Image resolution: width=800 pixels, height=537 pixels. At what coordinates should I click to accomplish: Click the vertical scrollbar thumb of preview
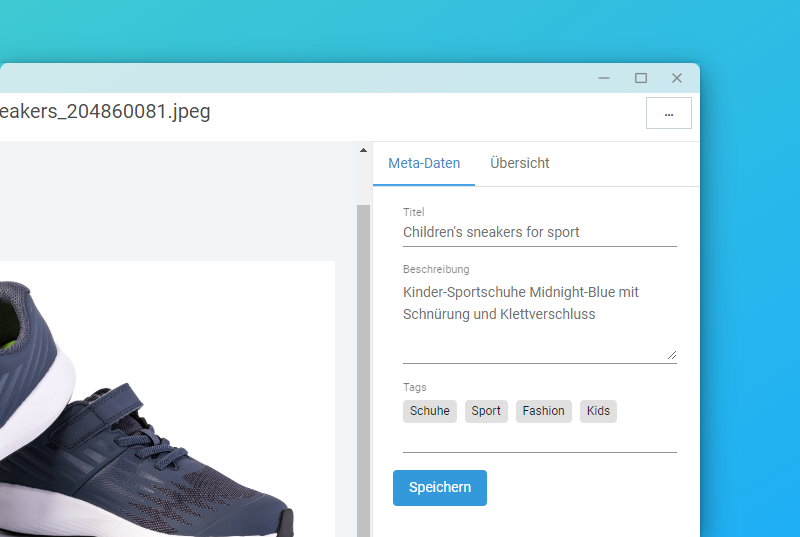(363, 370)
